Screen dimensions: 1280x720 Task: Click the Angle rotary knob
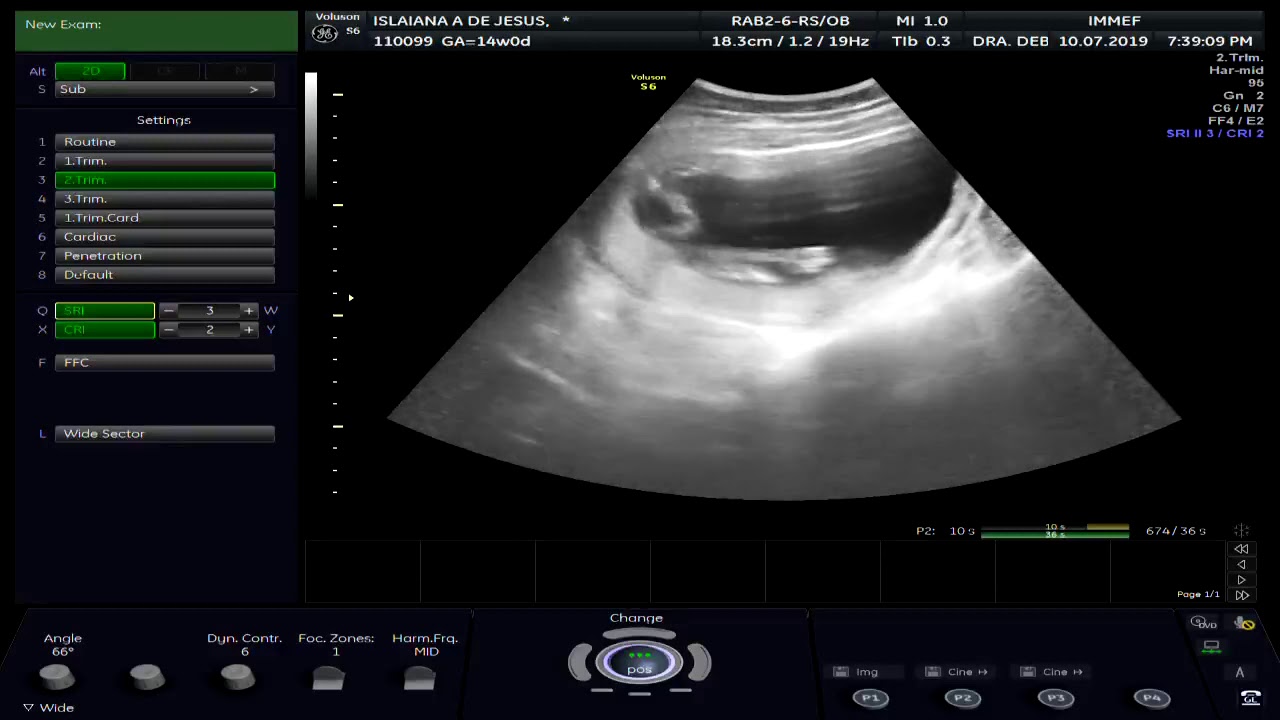coord(57,677)
